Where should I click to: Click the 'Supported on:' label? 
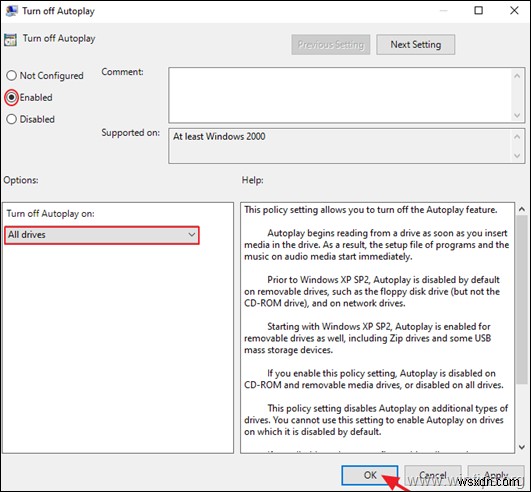pos(130,133)
